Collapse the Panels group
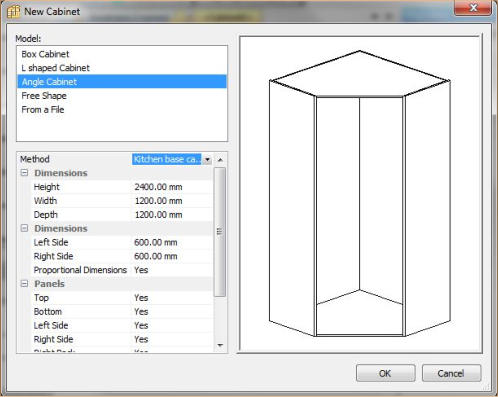 point(24,284)
